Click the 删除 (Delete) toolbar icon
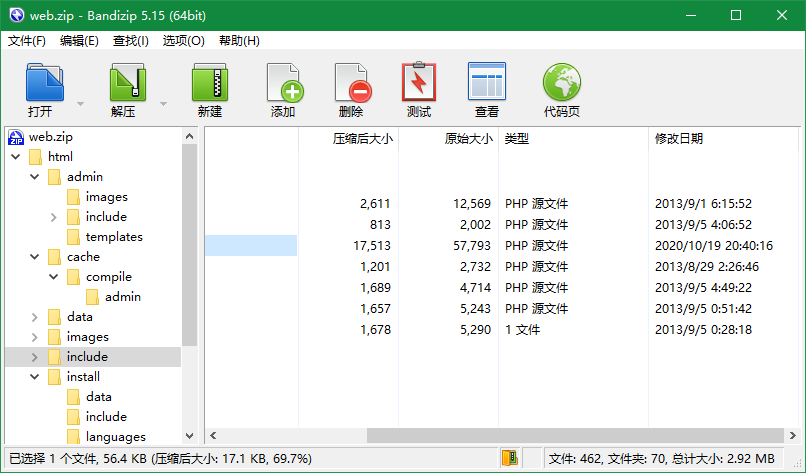 tap(353, 82)
